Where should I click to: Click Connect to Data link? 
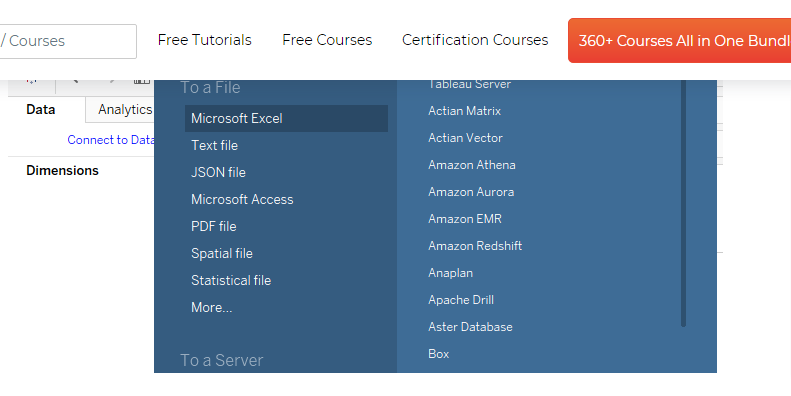111,140
